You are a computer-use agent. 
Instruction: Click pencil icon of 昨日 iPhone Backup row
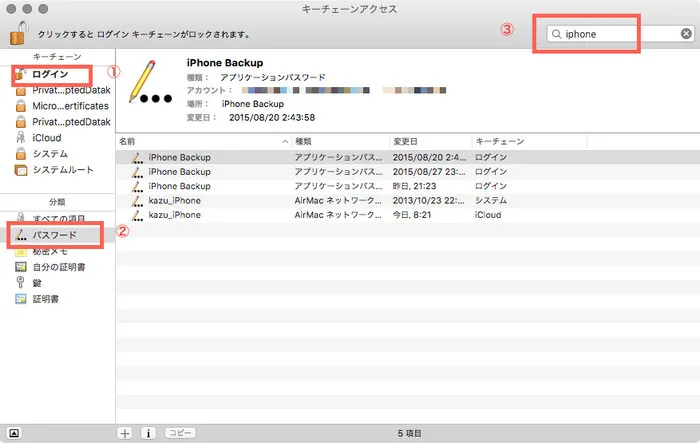pos(138,186)
